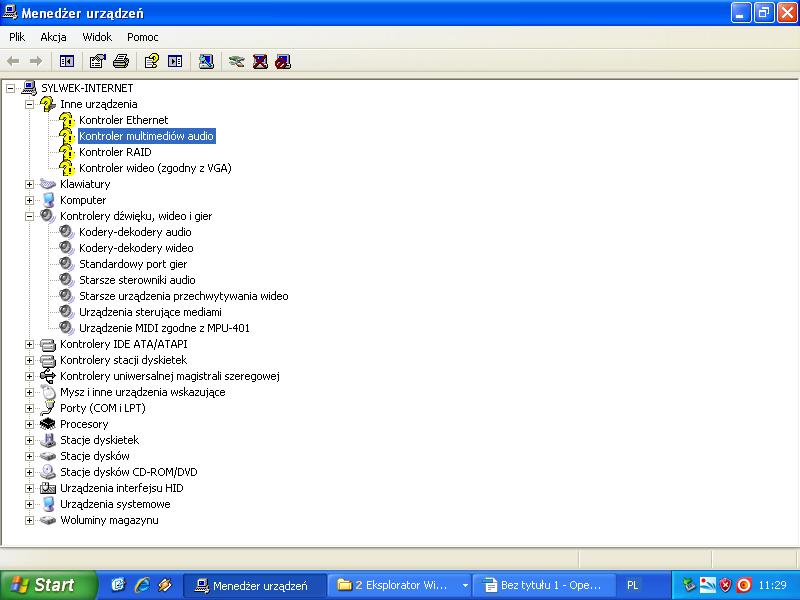Select the Stacje dyskietek label
Image resolution: width=800 pixels, height=600 pixels.
pyautogui.click(x=99, y=440)
